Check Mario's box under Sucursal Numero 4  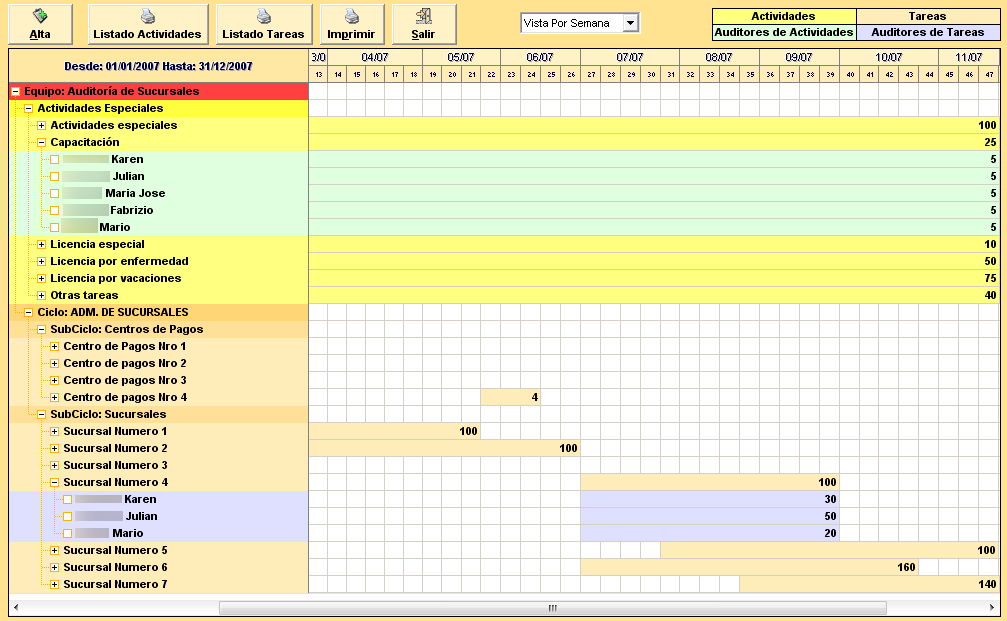point(67,534)
